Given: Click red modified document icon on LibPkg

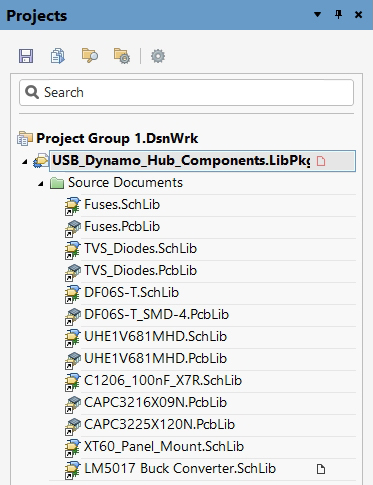Looking at the screenshot, I should tap(321, 161).
